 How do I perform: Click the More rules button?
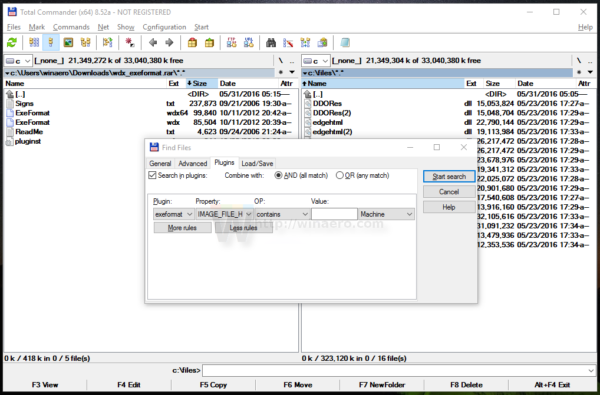(x=183, y=228)
